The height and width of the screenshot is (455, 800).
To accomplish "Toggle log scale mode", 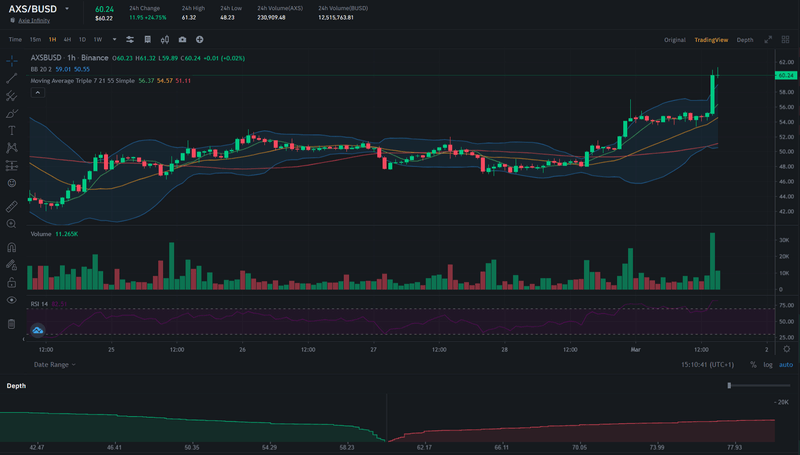I will point(768,365).
